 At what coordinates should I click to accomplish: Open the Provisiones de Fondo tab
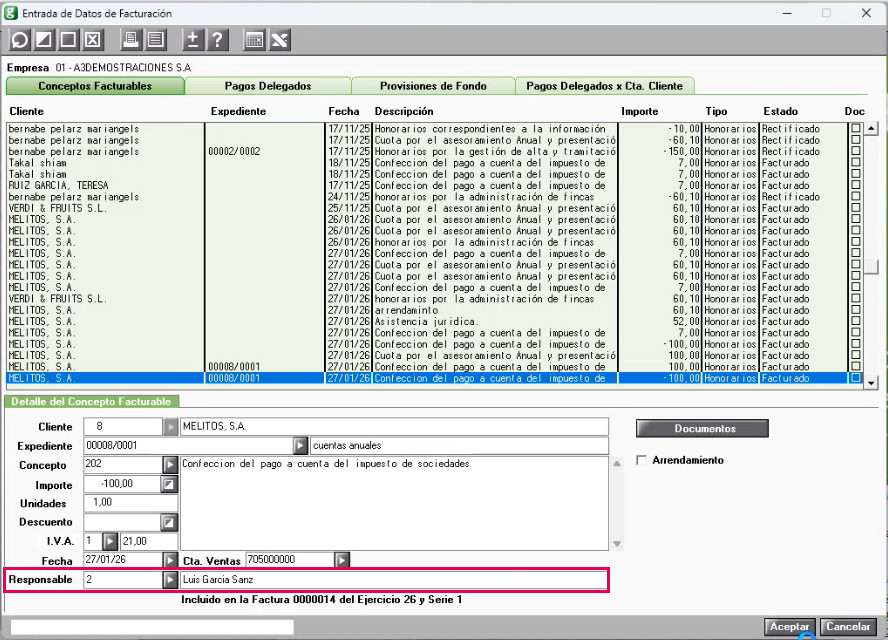click(433, 86)
